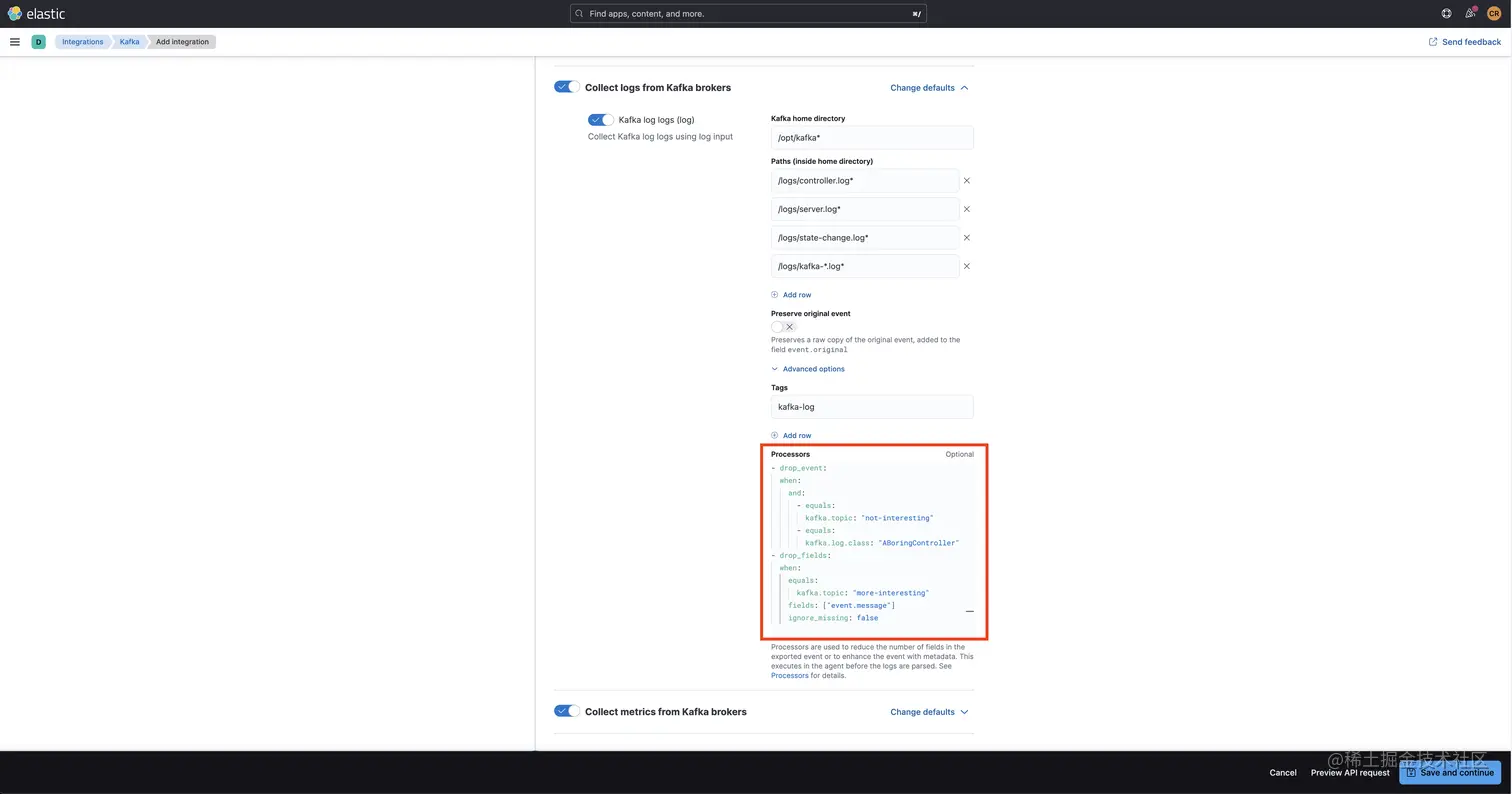Edit the /logs/state-change.log* path field

point(865,238)
